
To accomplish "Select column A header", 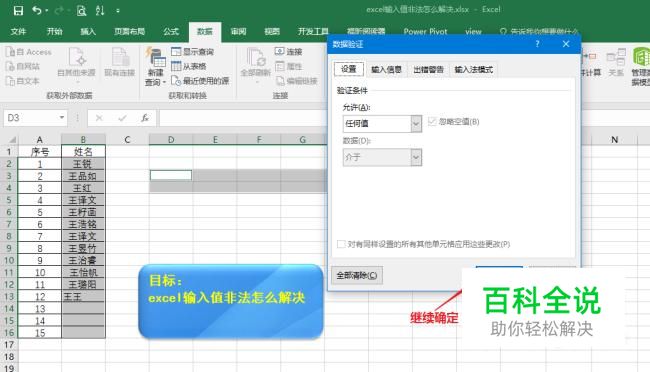I will [40, 139].
